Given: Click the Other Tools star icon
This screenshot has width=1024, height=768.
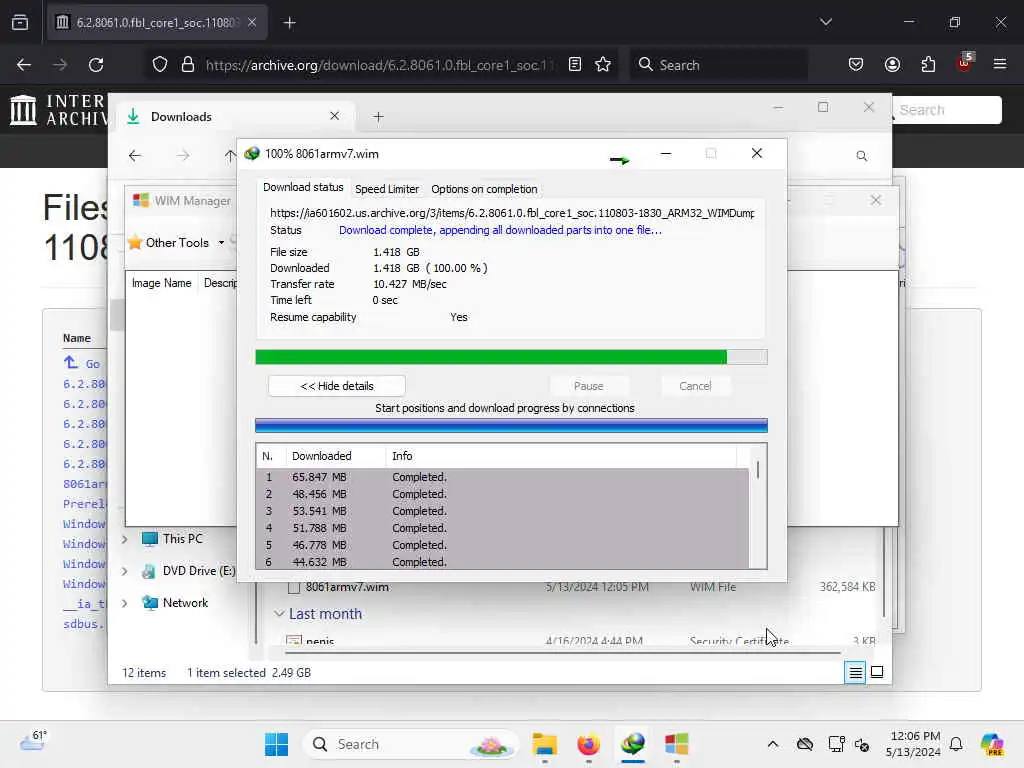Looking at the screenshot, I should [x=135, y=242].
